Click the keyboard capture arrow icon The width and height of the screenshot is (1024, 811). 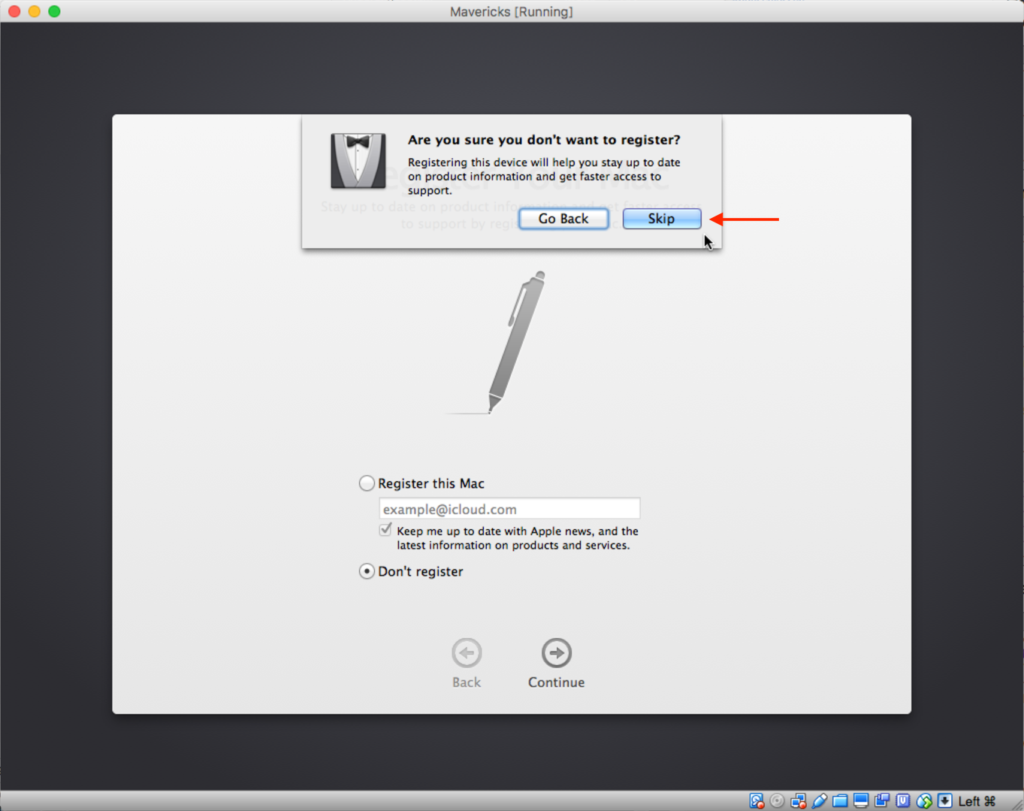point(943,801)
